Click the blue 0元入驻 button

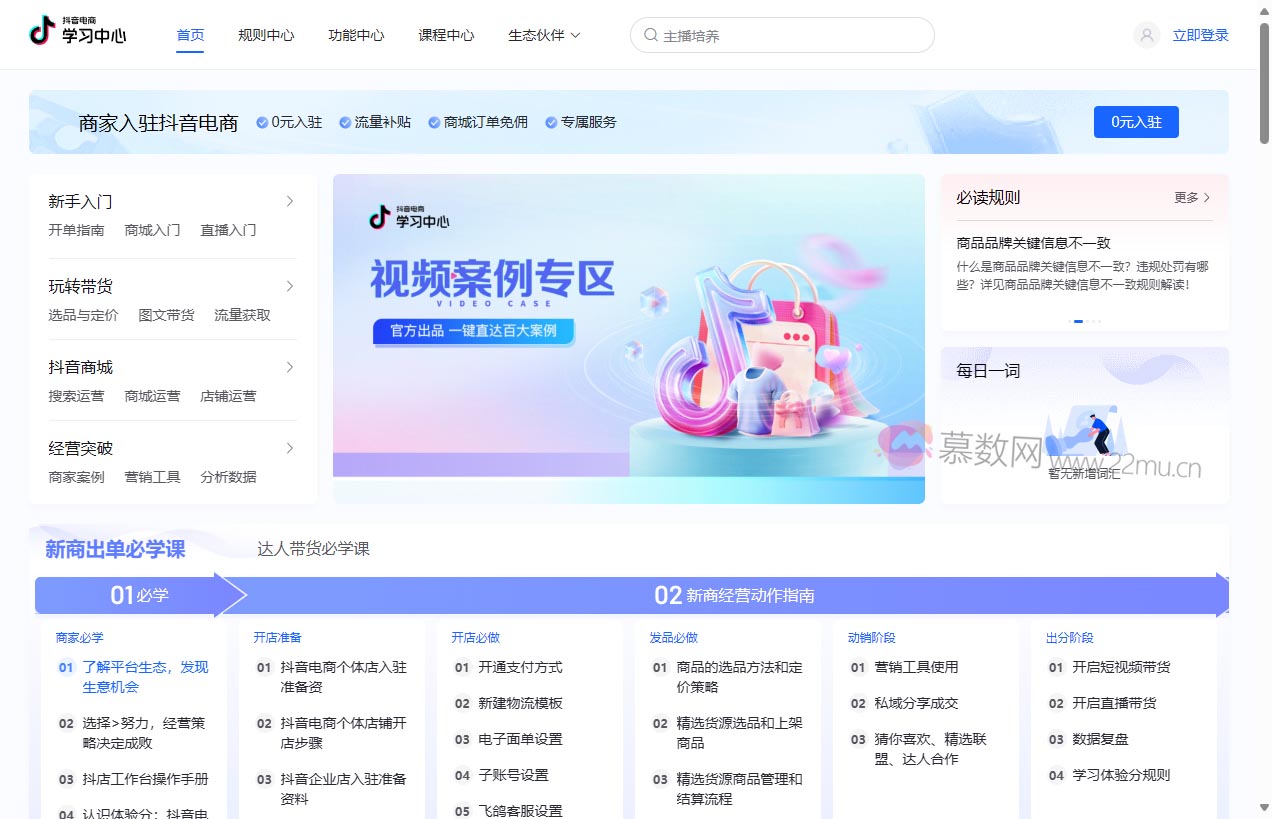coord(1136,121)
